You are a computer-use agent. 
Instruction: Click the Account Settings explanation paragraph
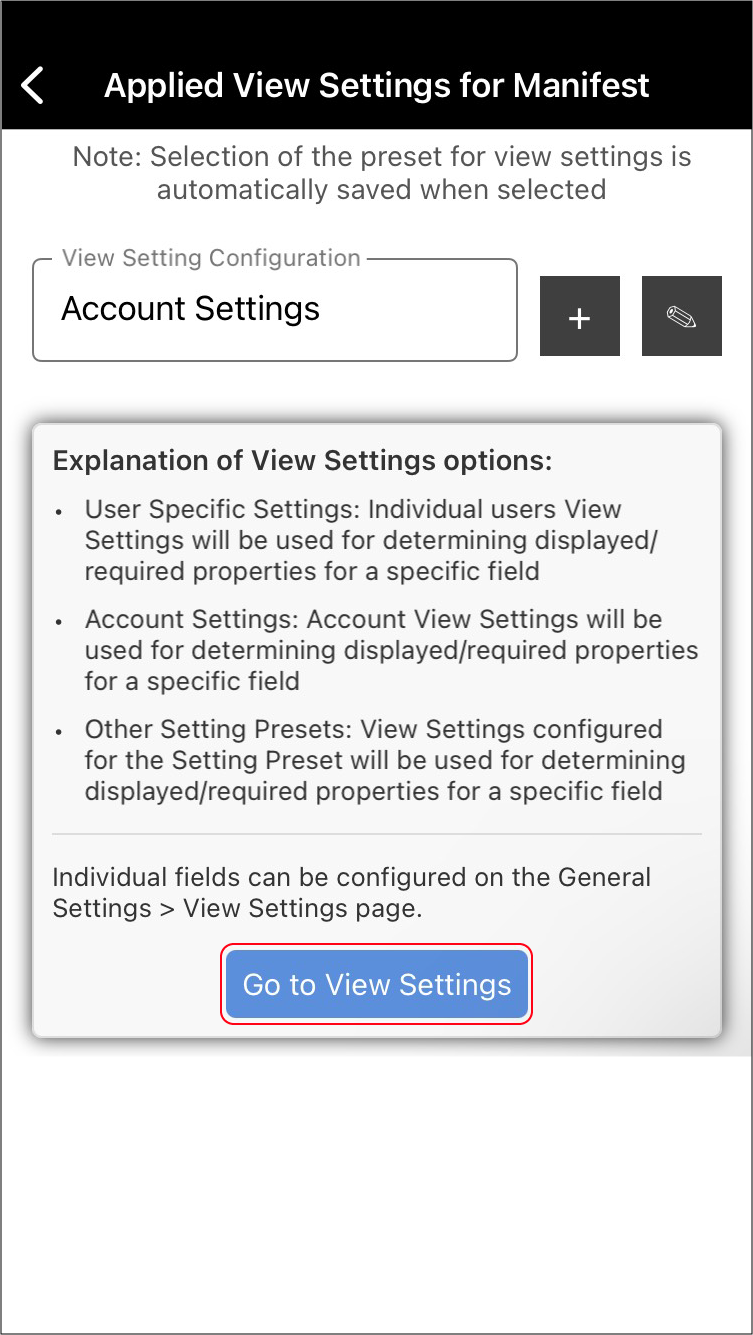(391, 650)
